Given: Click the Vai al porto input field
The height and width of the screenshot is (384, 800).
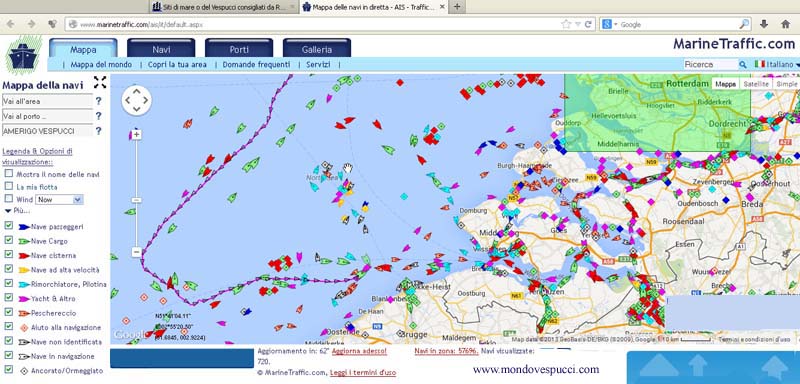Looking at the screenshot, I should coord(47,116).
